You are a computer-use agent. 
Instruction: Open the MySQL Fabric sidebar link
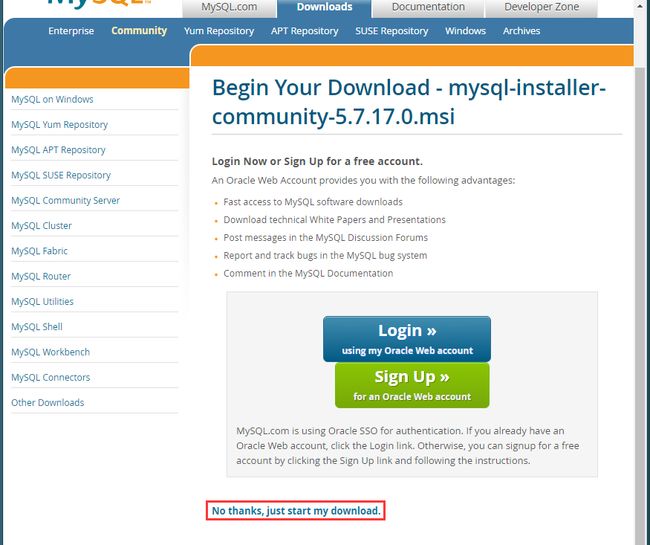[39, 251]
